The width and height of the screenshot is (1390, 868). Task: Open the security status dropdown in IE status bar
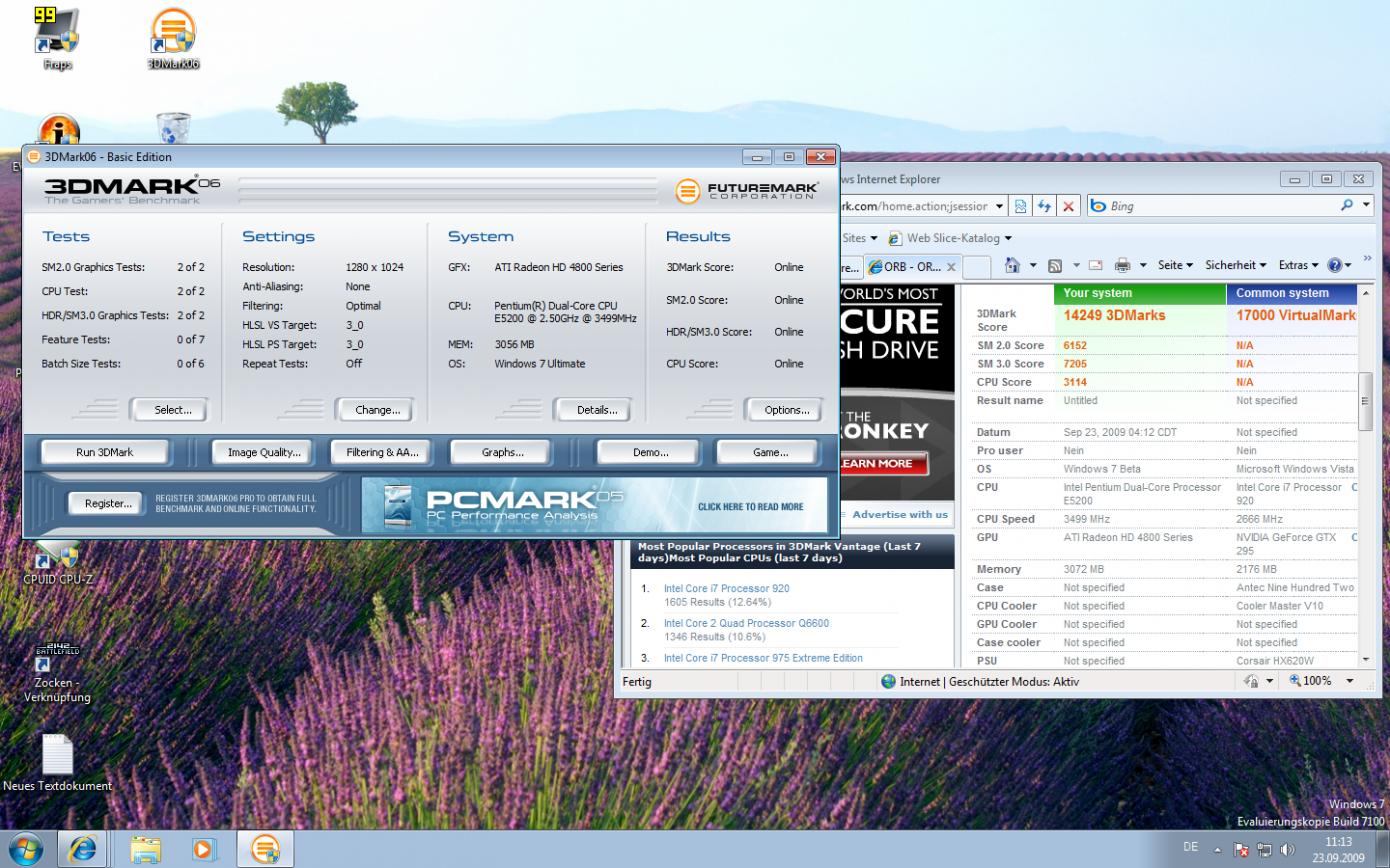coord(1270,680)
